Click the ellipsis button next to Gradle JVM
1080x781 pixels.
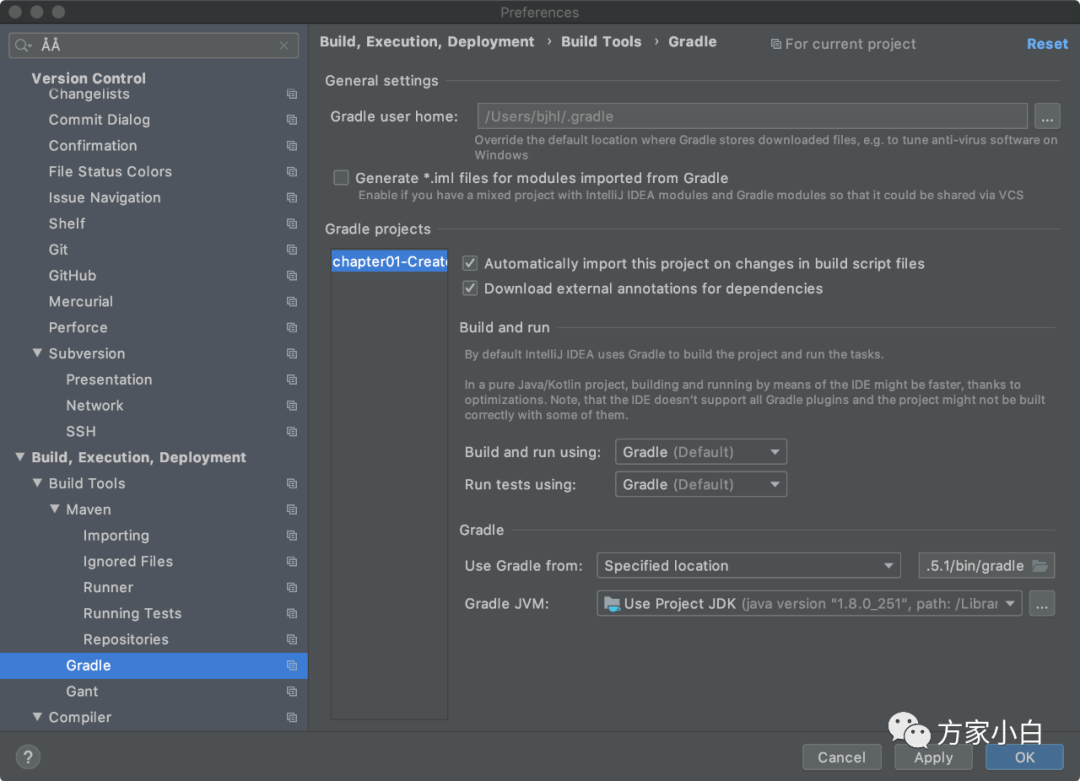(1042, 604)
